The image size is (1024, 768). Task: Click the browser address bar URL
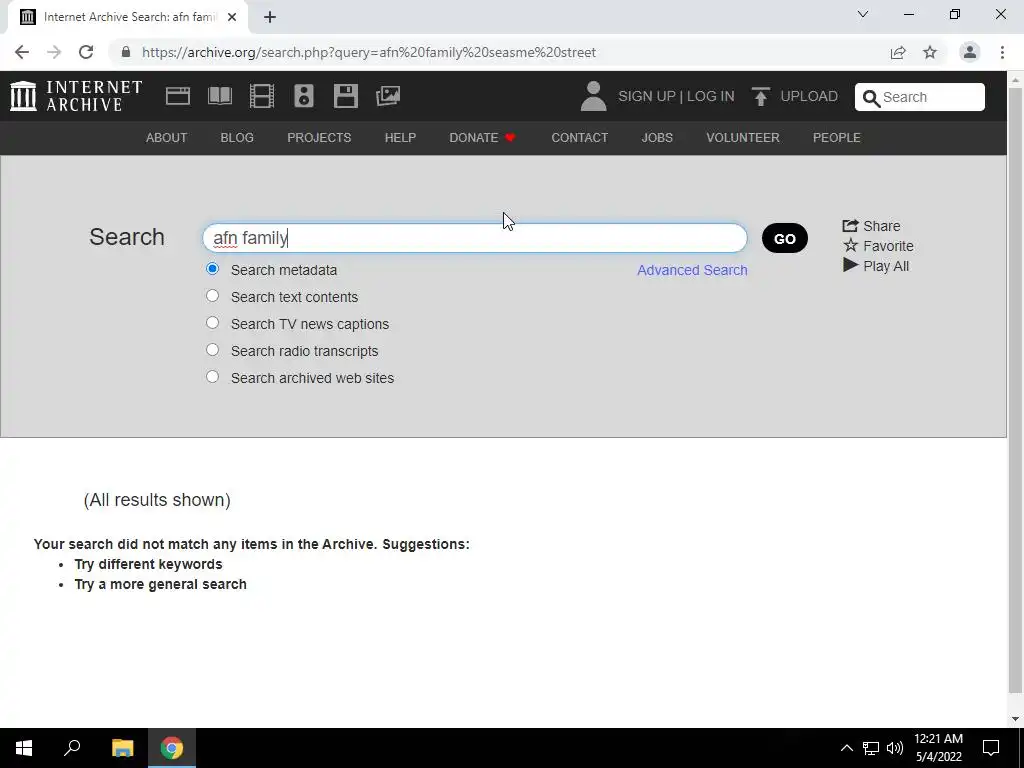[x=368, y=52]
